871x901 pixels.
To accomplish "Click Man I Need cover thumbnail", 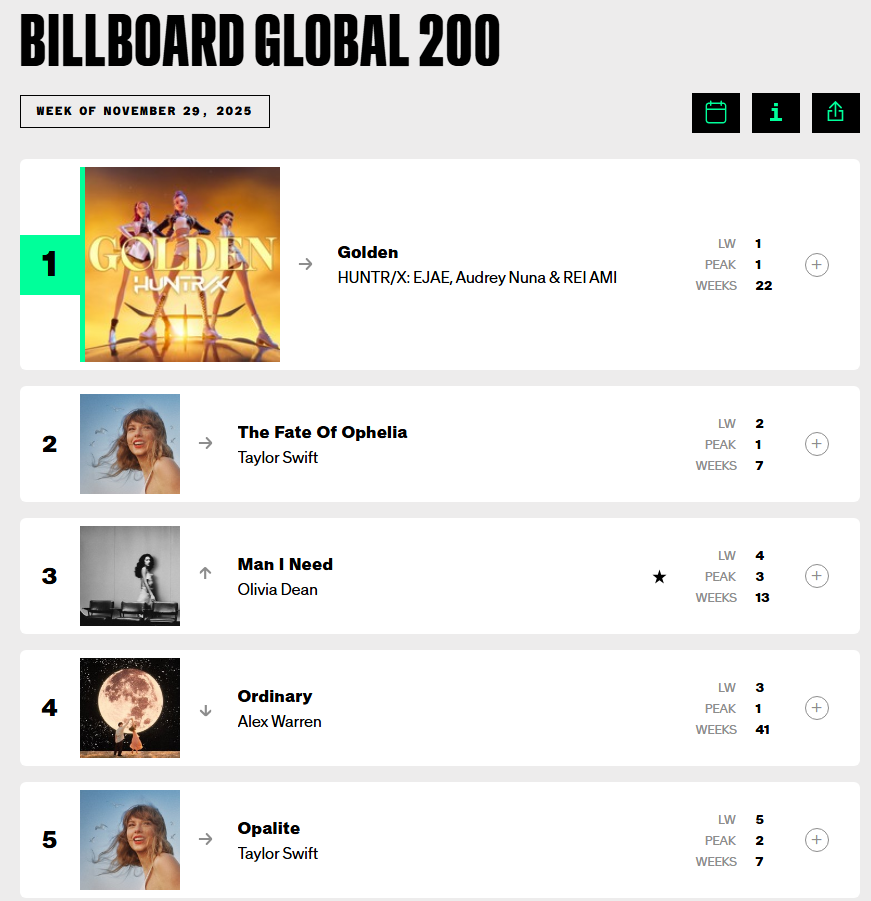I will click(x=130, y=576).
